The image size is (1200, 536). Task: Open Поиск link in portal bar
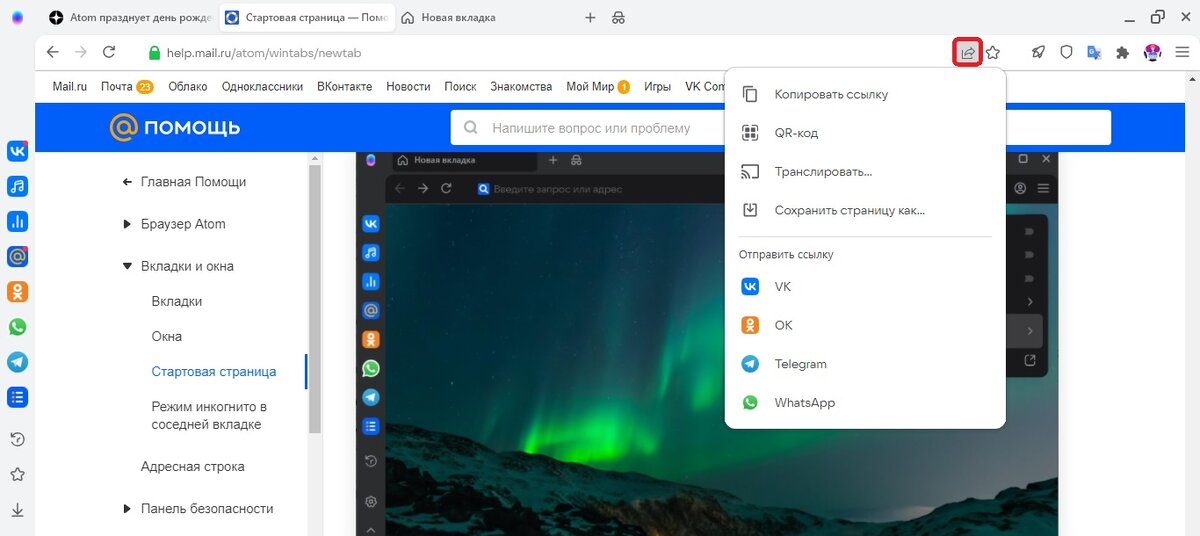(x=460, y=87)
